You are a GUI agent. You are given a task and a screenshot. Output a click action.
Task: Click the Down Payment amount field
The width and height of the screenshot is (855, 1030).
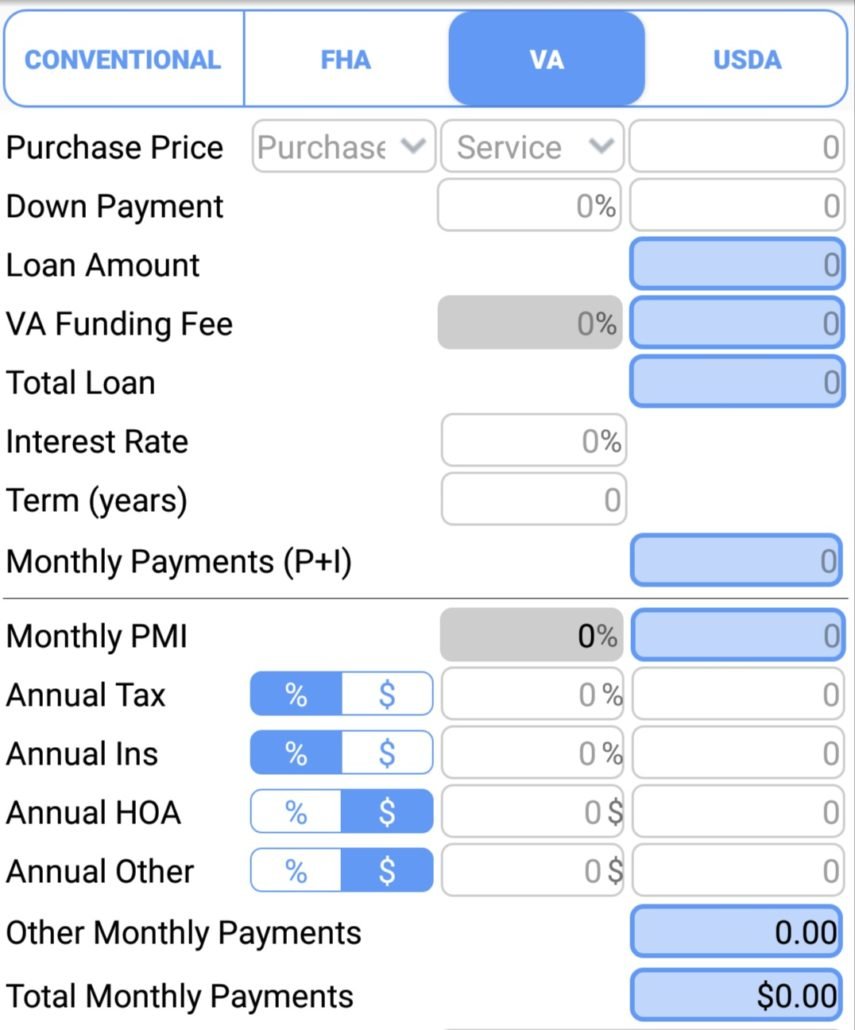[737, 206]
